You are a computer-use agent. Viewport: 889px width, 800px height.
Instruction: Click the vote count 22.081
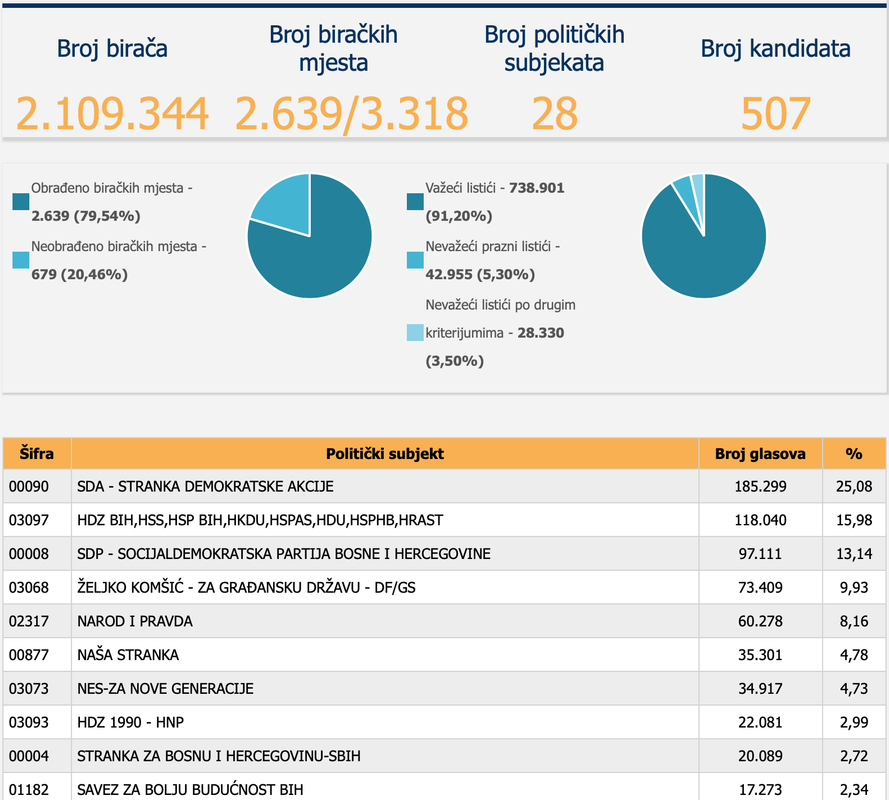pyautogui.click(x=760, y=722)
